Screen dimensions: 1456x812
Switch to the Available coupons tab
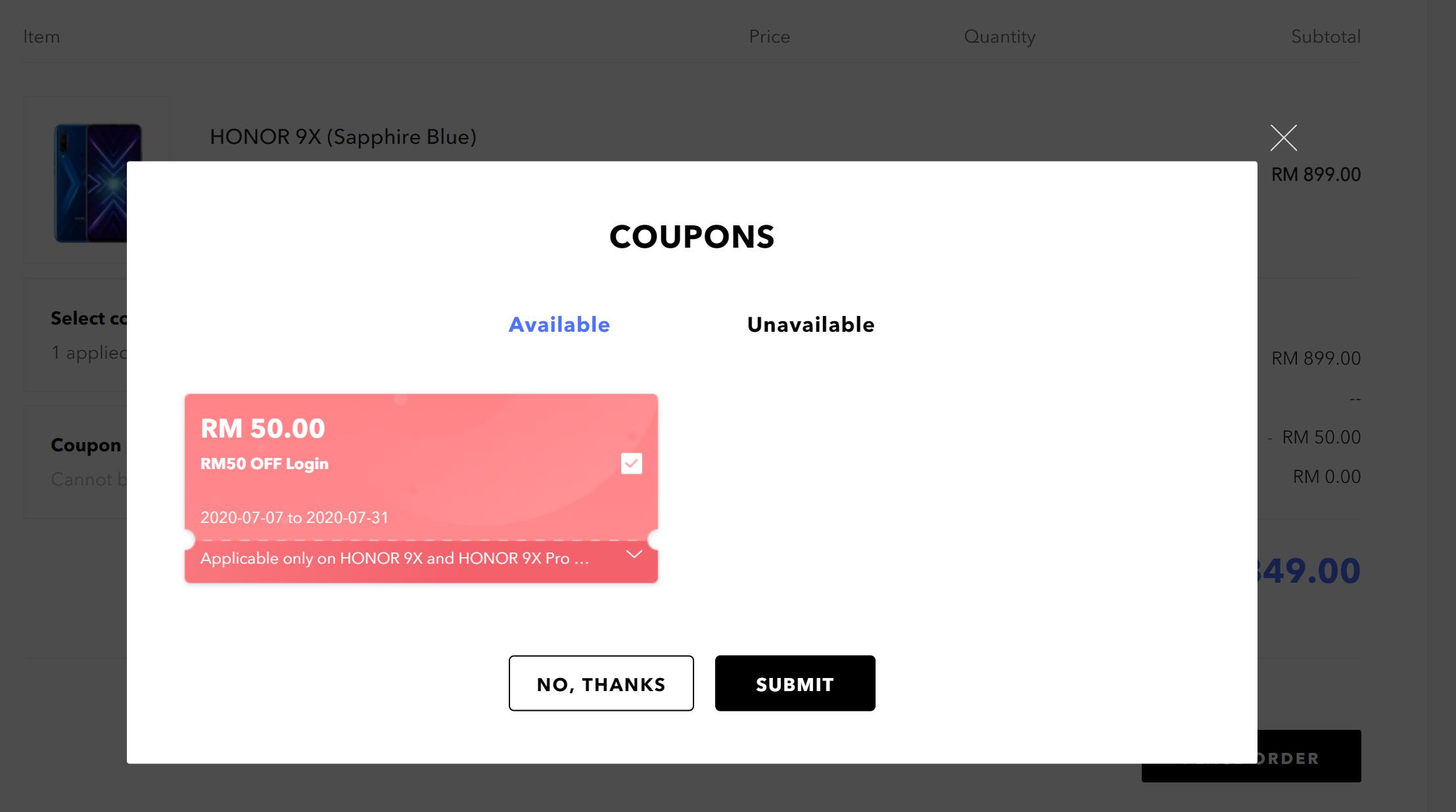[x=559, y=325]
